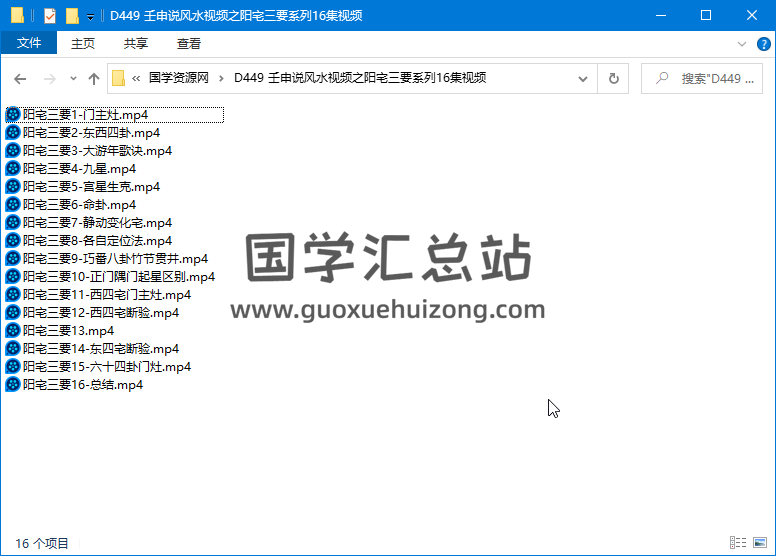
Task: Select file name 阳宅三要4-九星.mp4
Action: (79, 169)
